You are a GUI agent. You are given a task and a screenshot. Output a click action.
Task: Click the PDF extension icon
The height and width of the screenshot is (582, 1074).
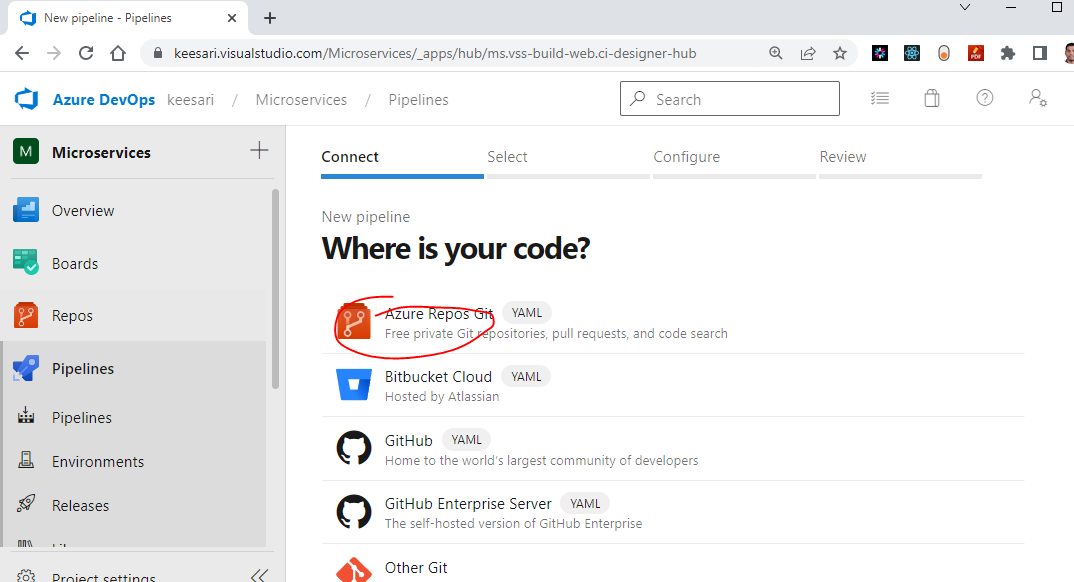pos(975,53)
